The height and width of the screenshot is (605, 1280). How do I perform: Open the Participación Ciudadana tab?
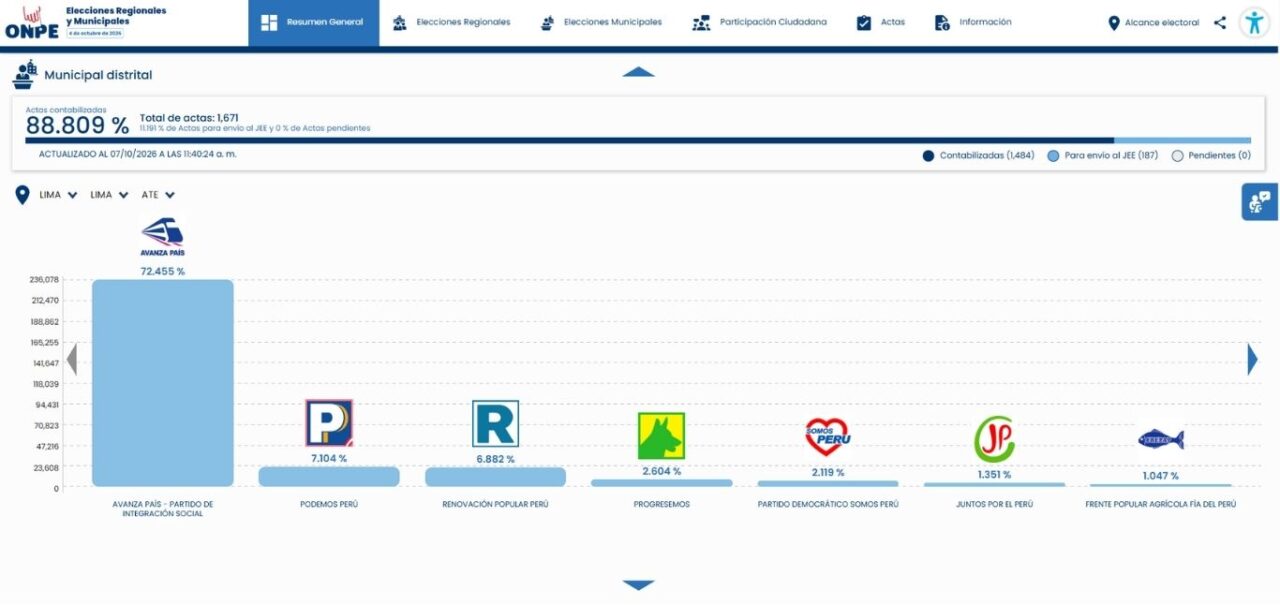760,22
